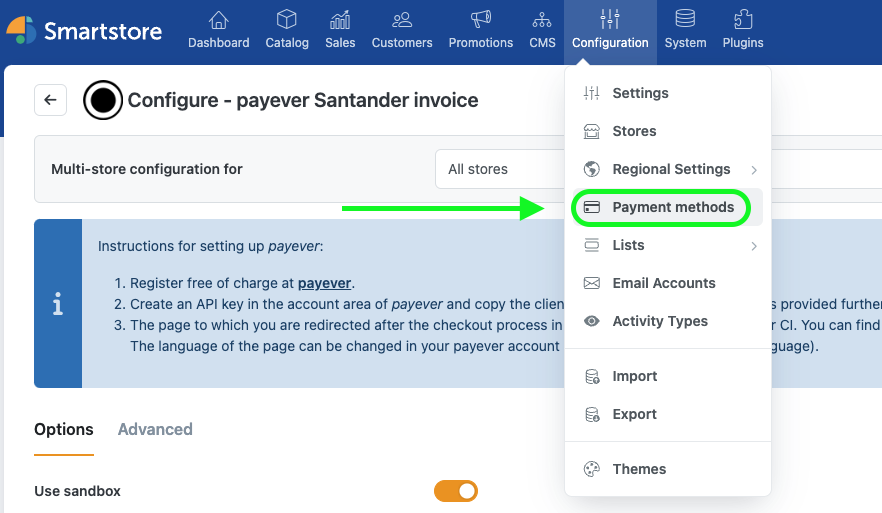This screenshot has width=882, height=513.
Task: Expand Lists submenu chevron
Action: click(x=754, y=246)
